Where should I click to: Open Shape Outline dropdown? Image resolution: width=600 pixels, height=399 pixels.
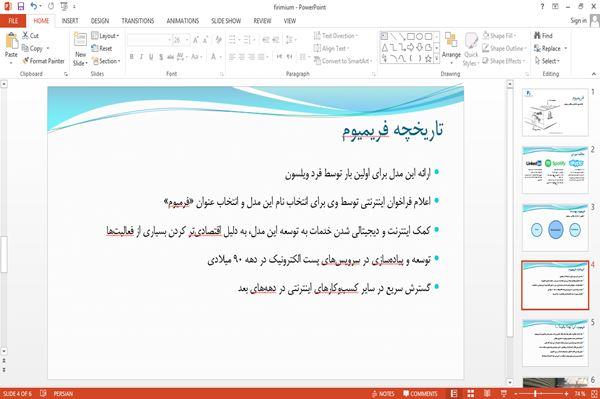click(x=504, y=48)
